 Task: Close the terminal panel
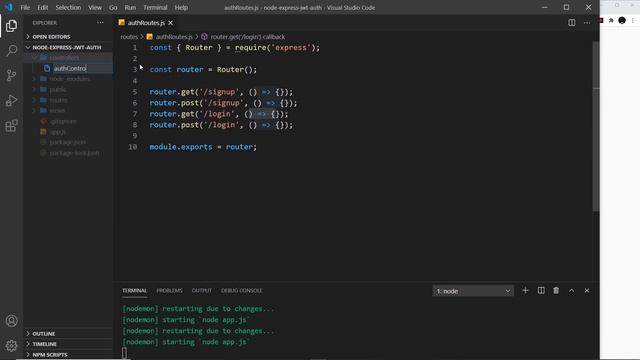coord(587,291)
